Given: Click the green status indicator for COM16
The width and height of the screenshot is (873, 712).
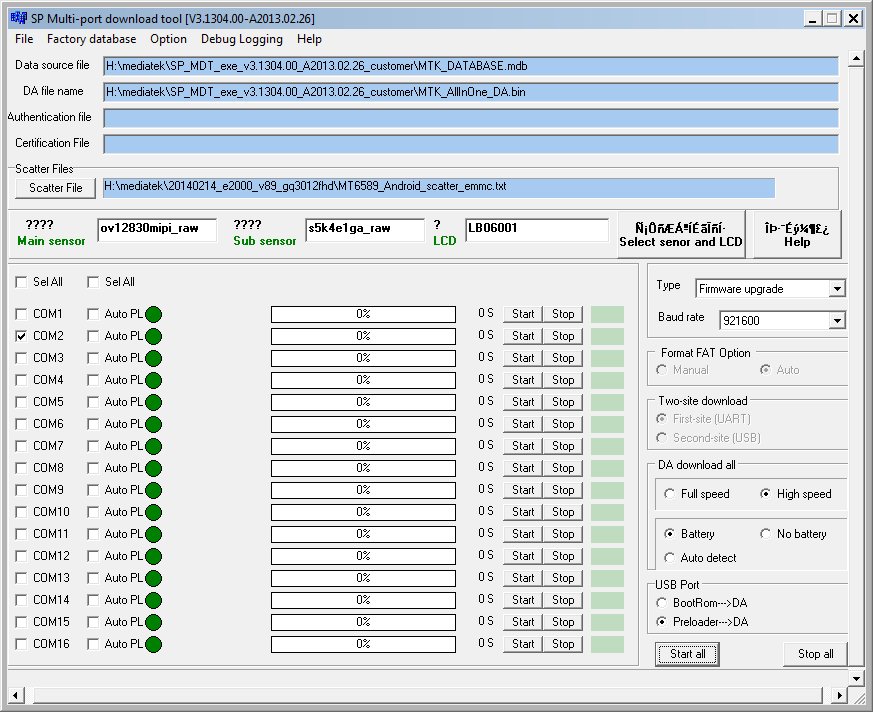Looking at the screenshot, I should [x=153, y=644].
